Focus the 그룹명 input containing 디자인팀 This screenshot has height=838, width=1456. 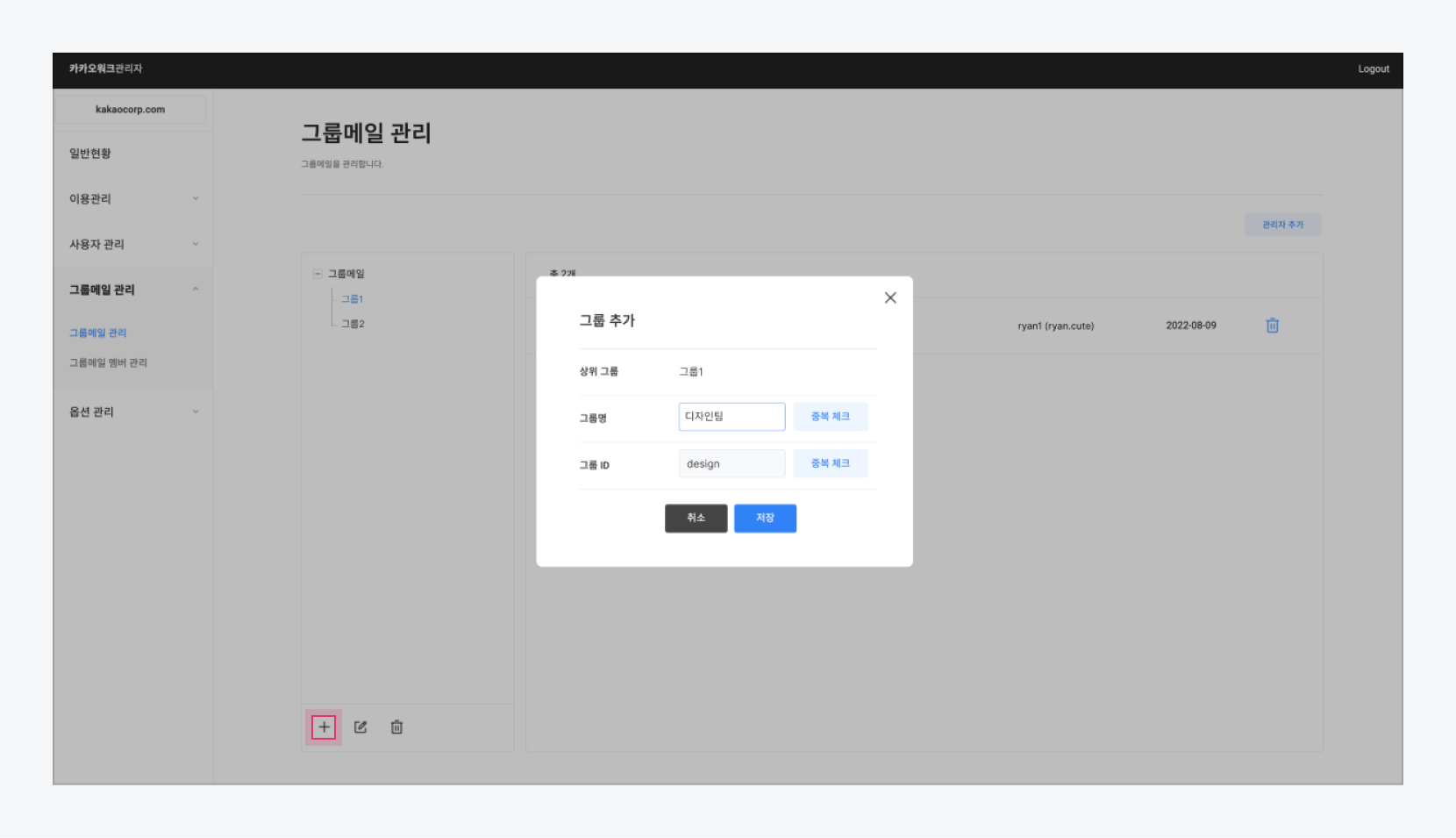point(732,417)
